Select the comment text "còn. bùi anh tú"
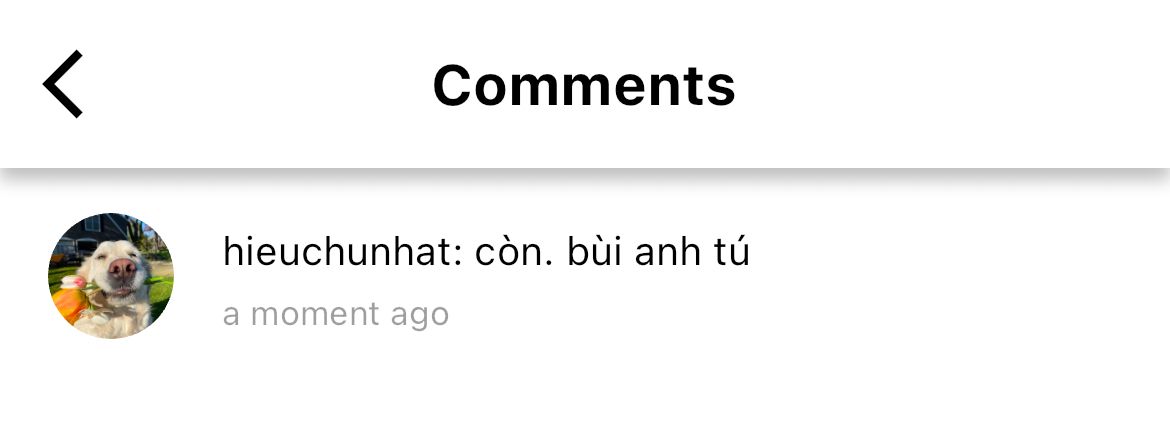 [612, 252]
